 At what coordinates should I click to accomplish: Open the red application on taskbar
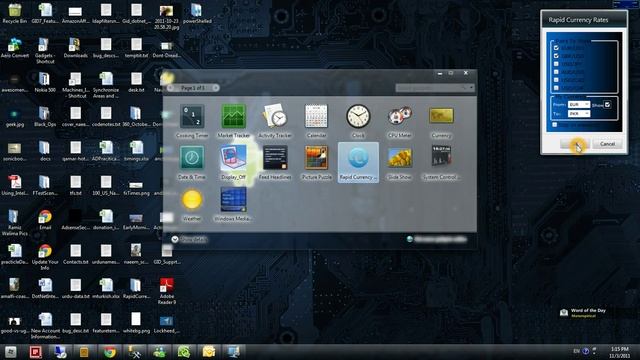[x=36, y=351]
